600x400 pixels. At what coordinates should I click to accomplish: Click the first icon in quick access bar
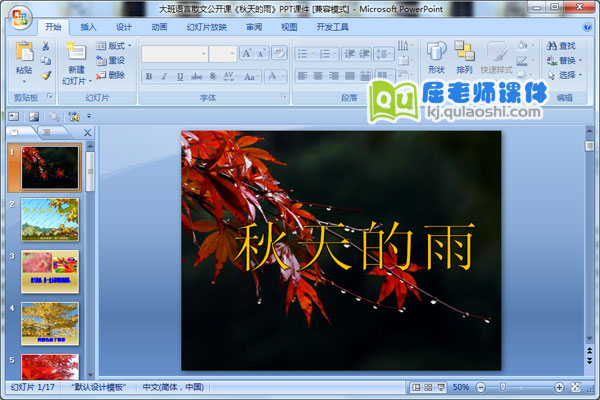pyautogui.click(x=14, y=116)
